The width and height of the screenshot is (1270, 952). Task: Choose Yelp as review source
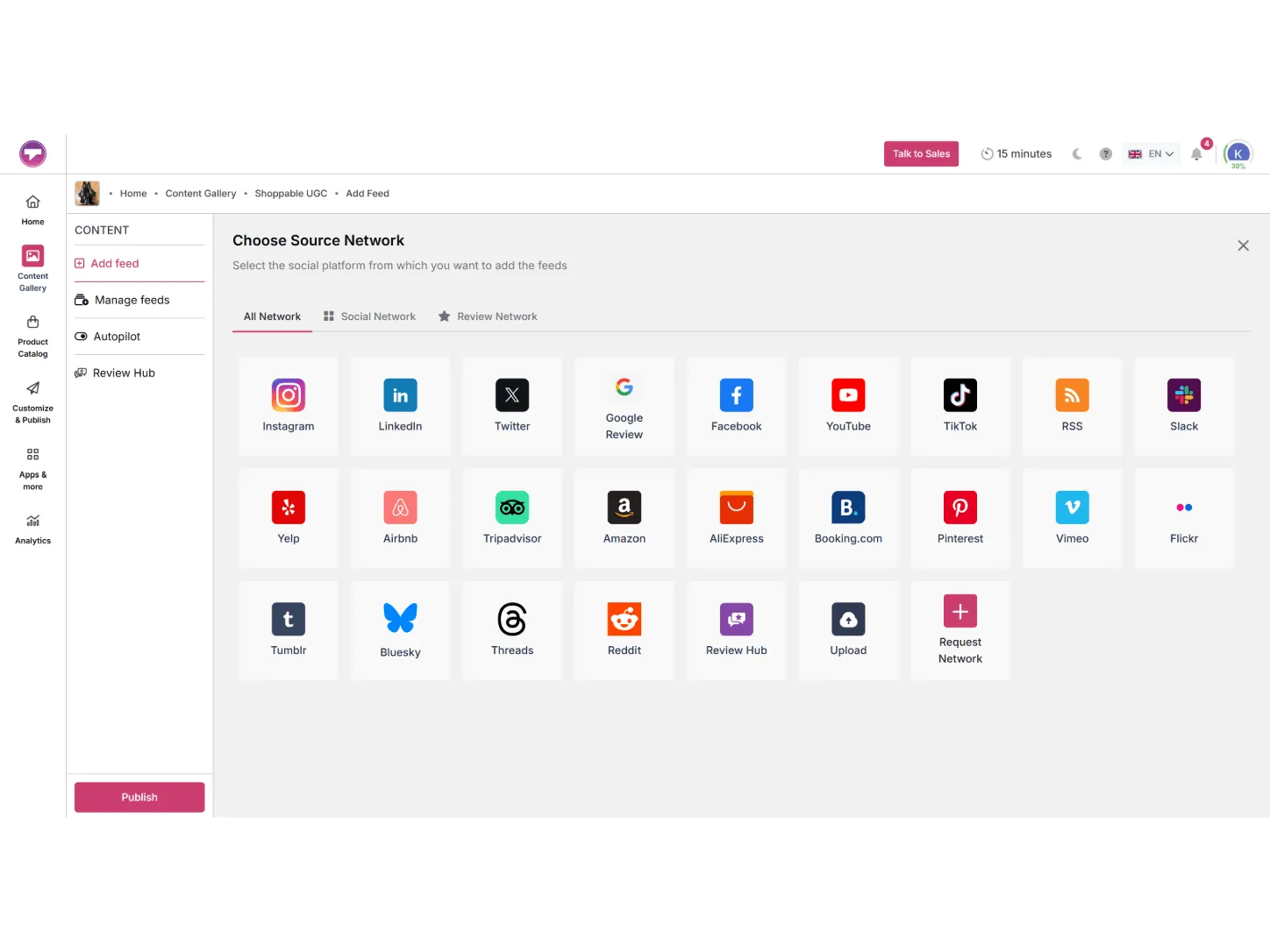point(289,519)
